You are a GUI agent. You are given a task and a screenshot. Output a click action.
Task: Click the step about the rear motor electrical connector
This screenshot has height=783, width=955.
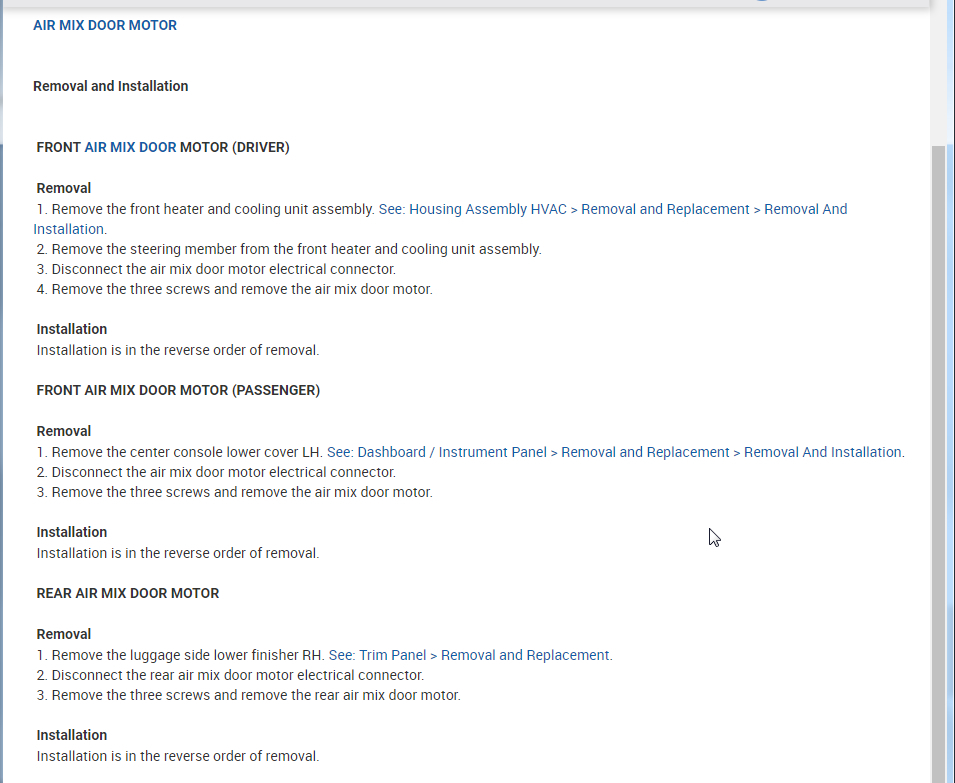click(230, 675)
